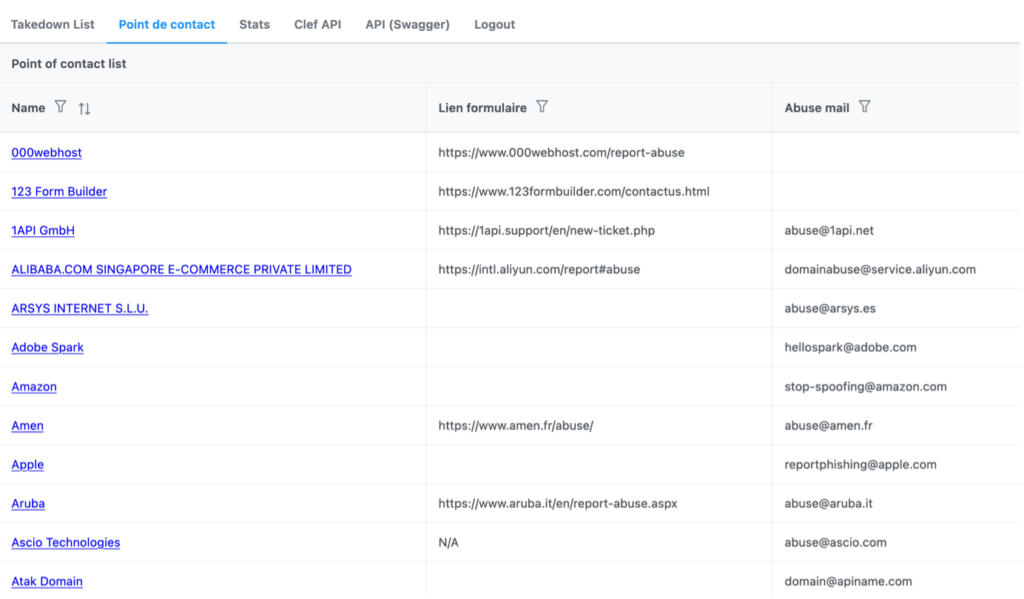Open the 123 Form Builder link

pos(59,191)
